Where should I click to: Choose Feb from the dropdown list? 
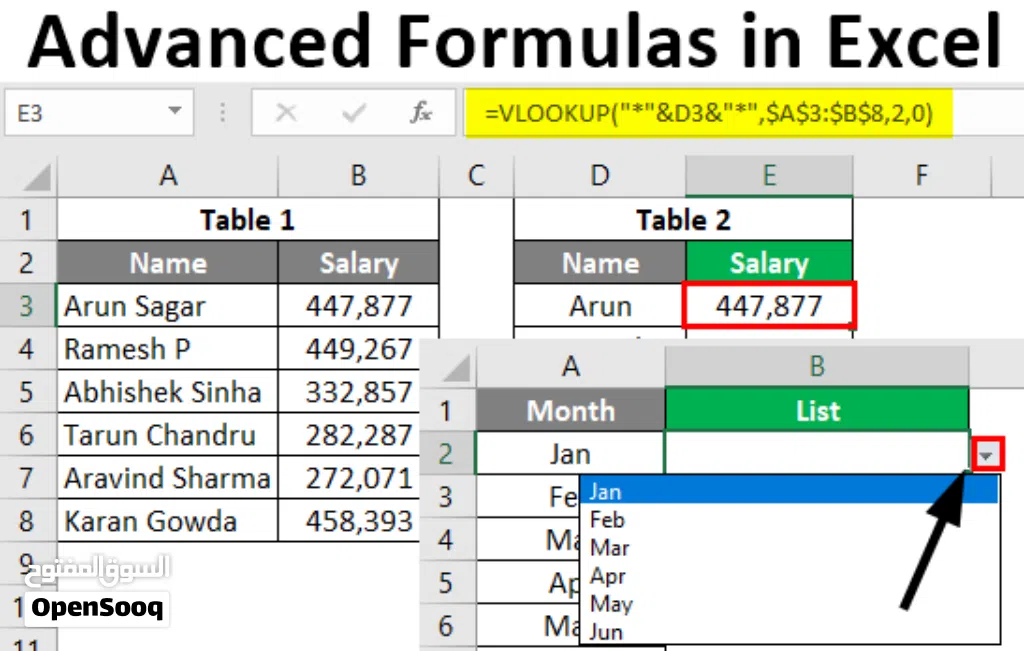pos(607,520)
